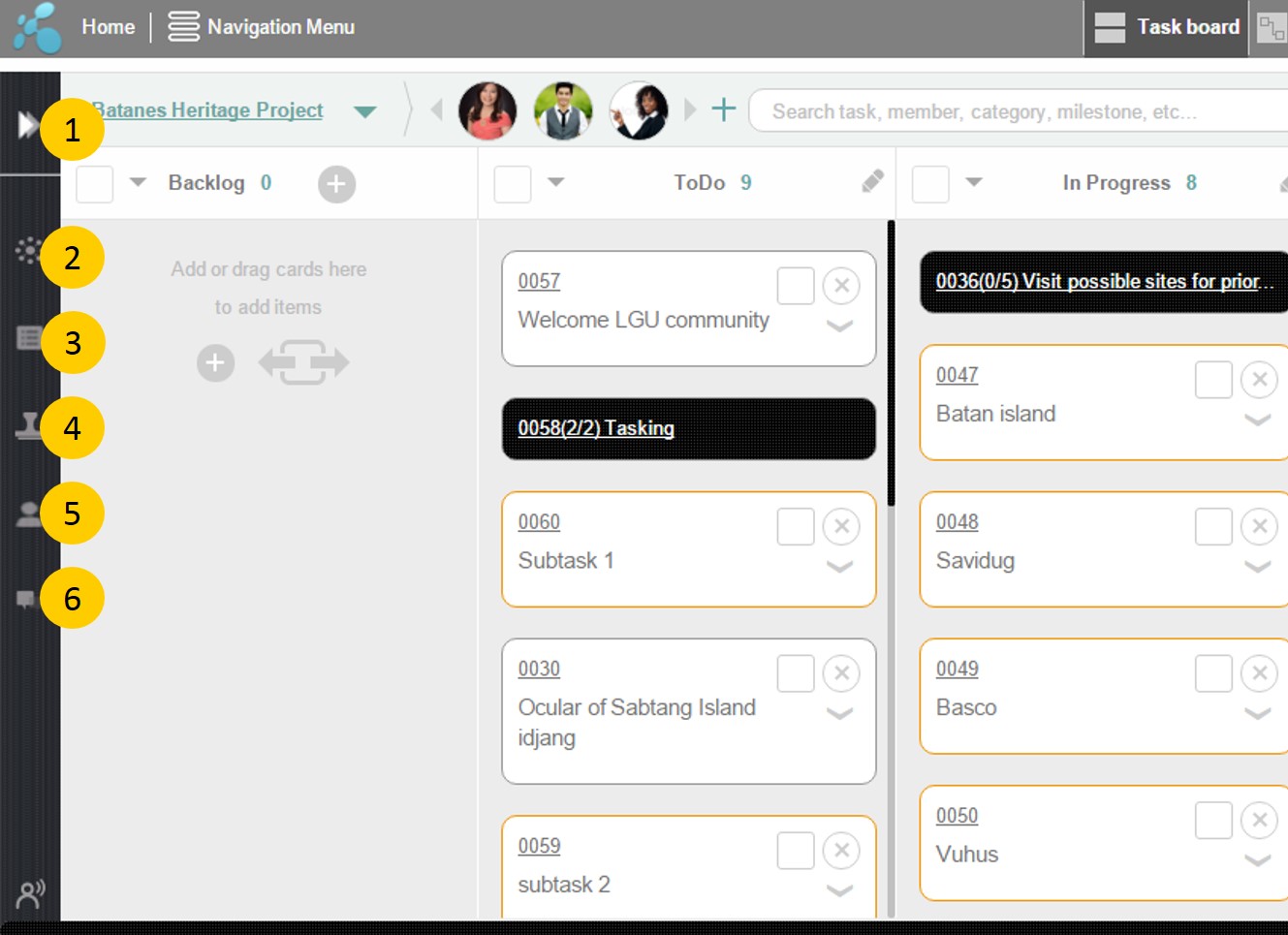Open the 0058(2/2) Tasking group
This screenshot has width=1288, height=935.
click(x=689, y=428)
